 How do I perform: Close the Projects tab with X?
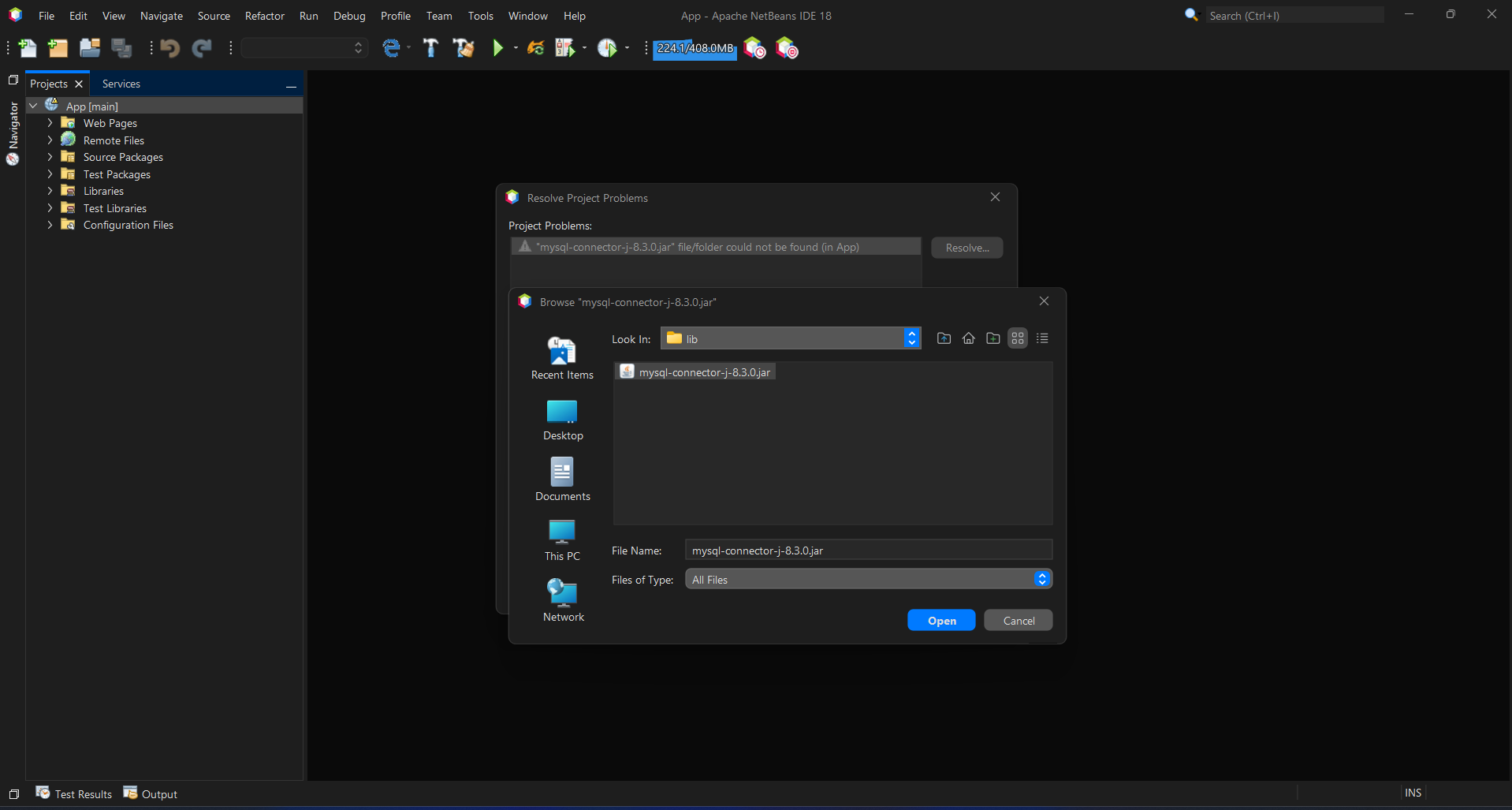(79, 84)
